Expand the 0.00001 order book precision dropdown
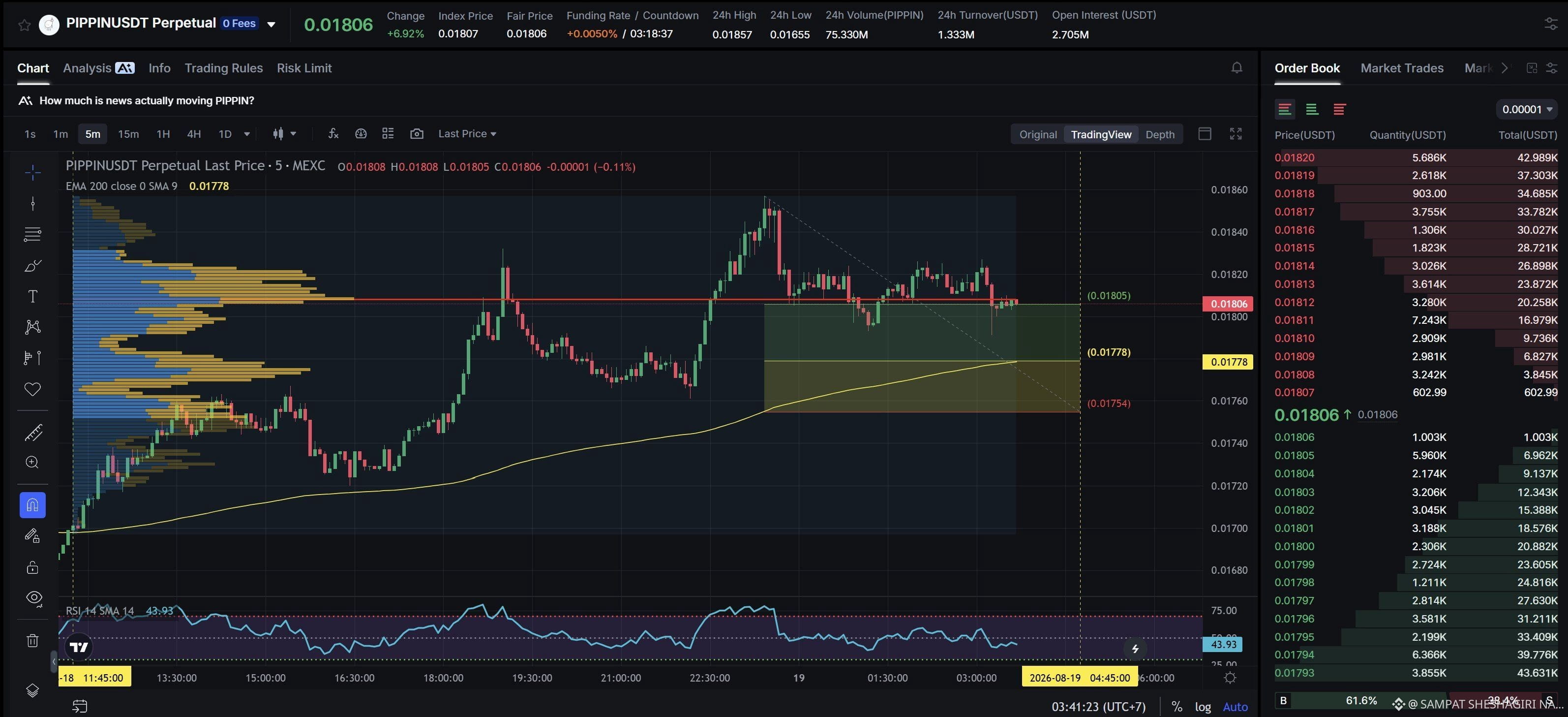 coord(1527,109)
